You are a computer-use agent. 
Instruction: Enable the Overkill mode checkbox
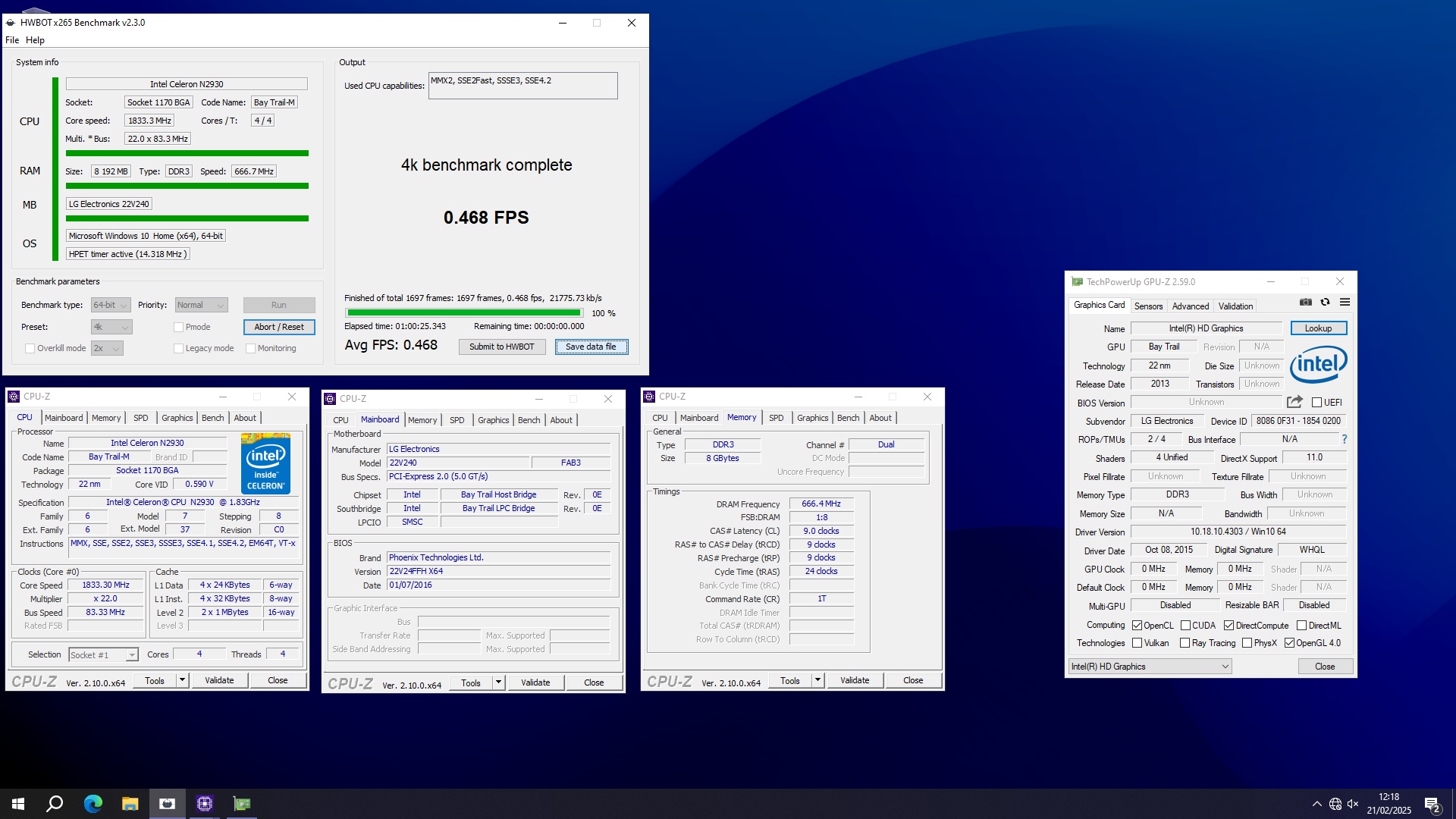click(x=30, y=348)
